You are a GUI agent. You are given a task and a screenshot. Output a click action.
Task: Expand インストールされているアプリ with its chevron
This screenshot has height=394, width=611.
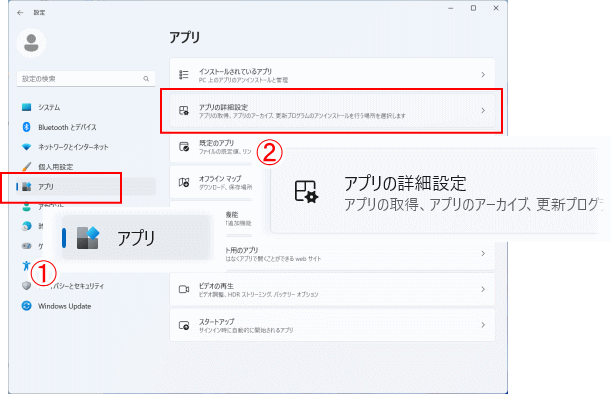[x=483, y=74]
